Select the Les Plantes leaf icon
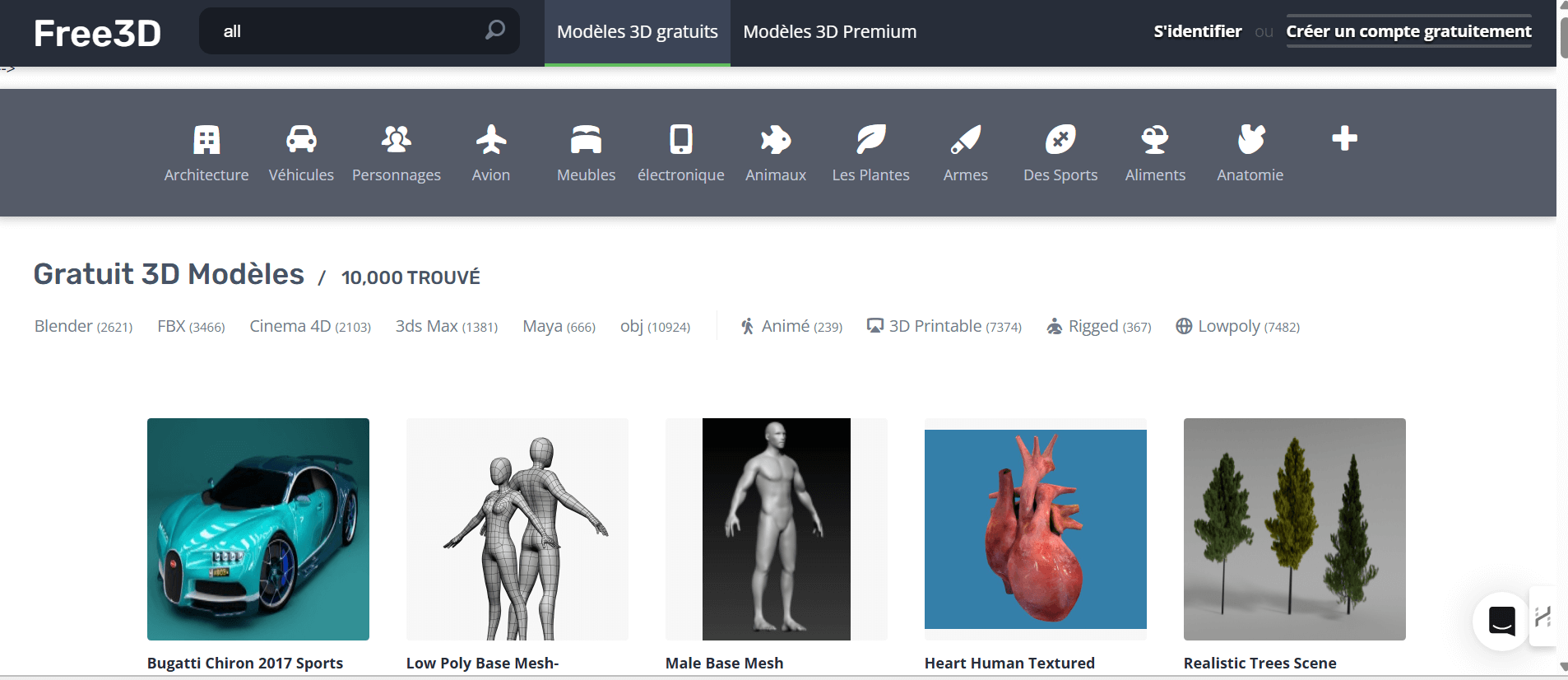1568x680 pixels. [870, 139]
